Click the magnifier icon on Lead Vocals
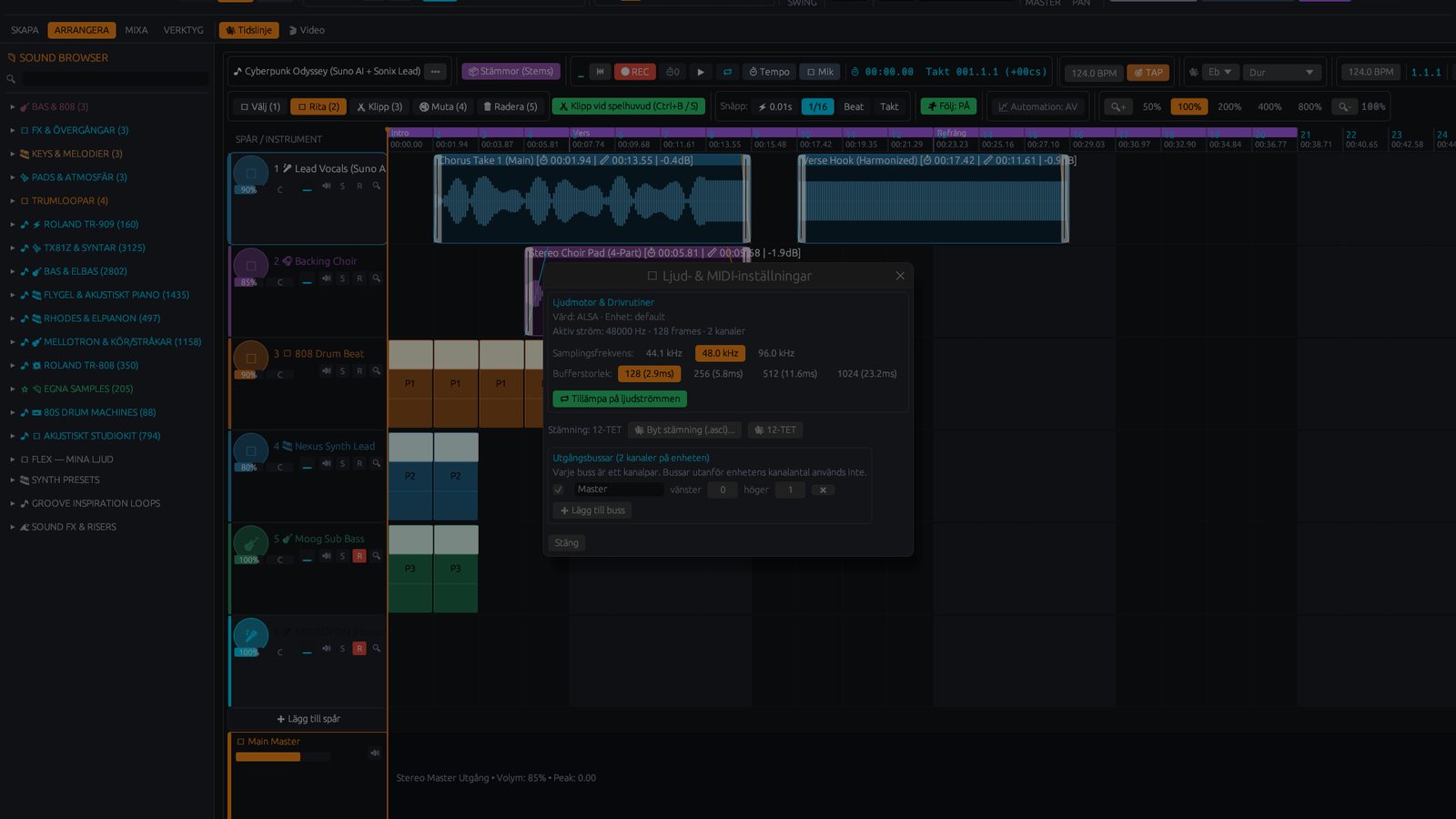1456x819 pixels. click(x=376, y=186)
